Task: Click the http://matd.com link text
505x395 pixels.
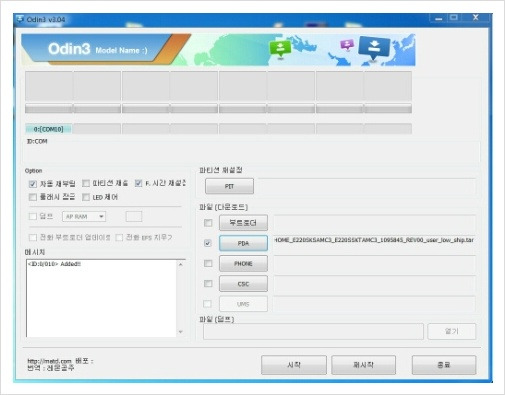Action: 49,361
